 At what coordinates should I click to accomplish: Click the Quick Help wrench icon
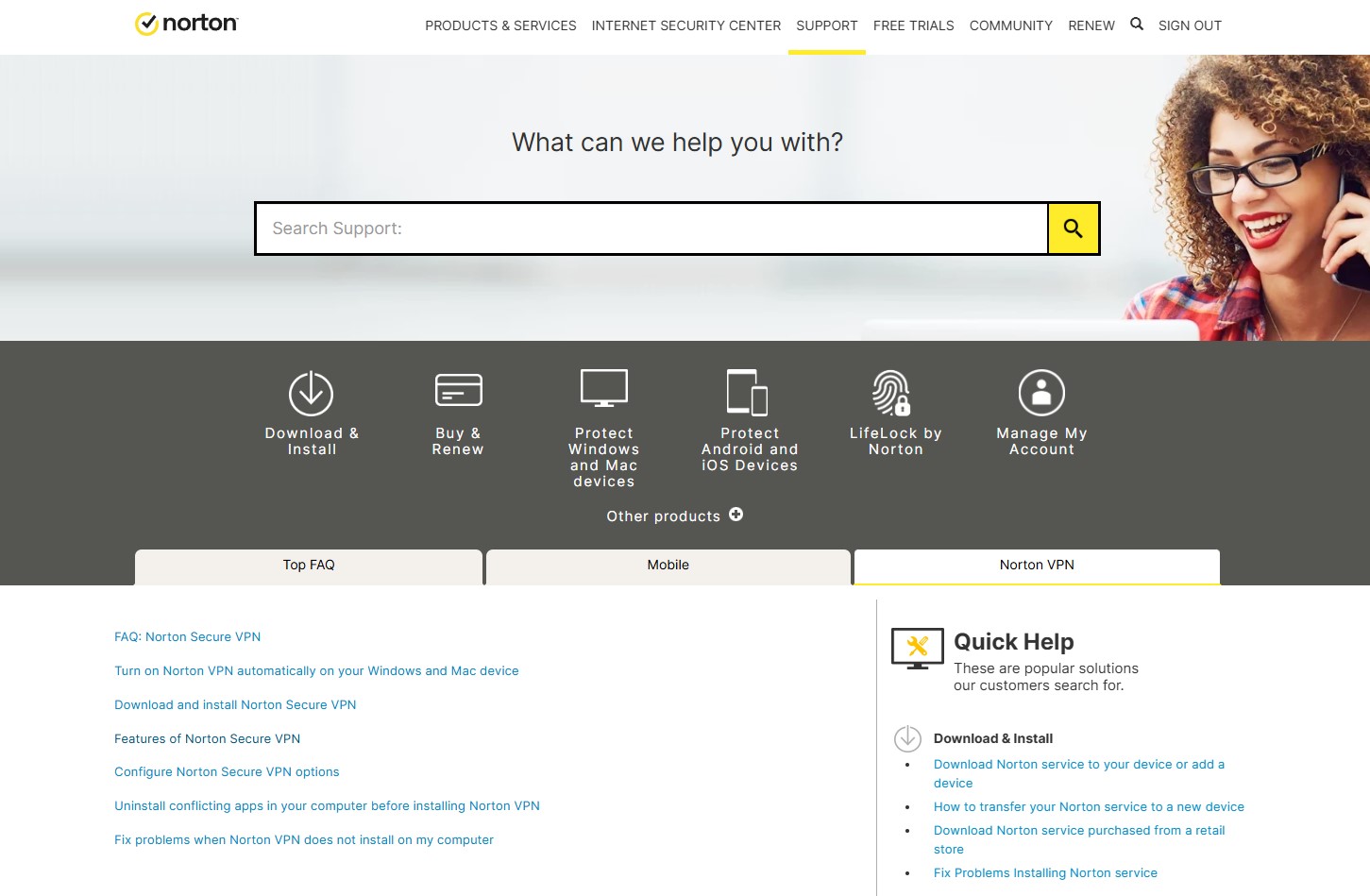(x=917, y=648)
